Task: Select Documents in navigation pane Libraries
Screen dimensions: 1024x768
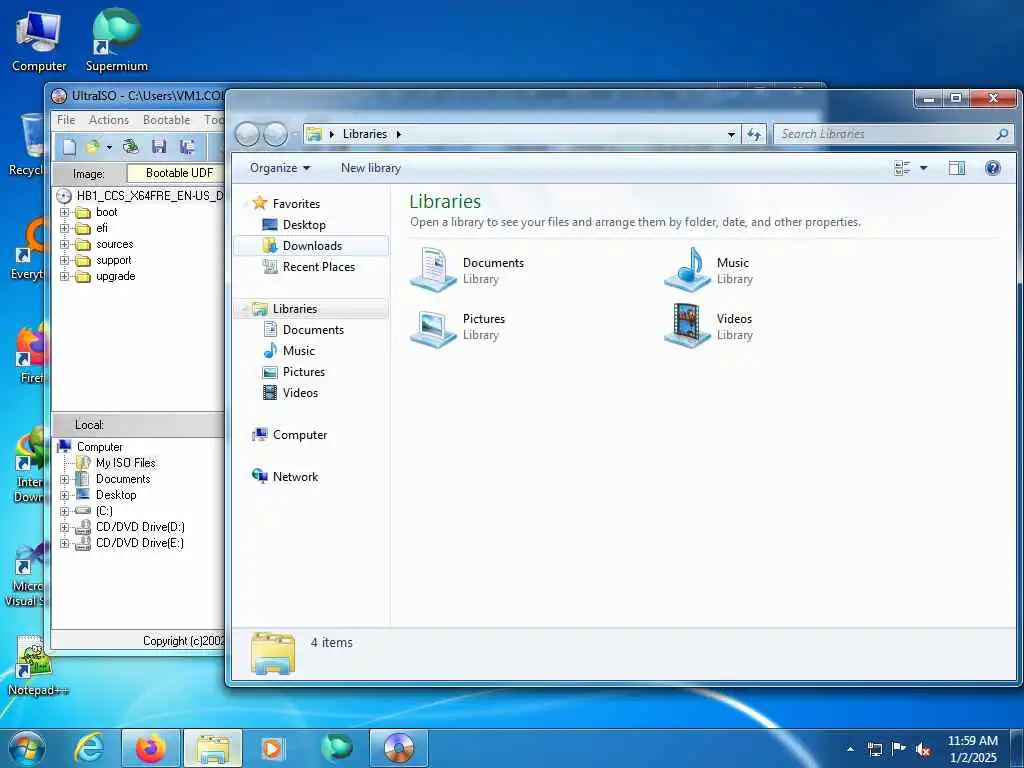Action: tap(313, 330)
